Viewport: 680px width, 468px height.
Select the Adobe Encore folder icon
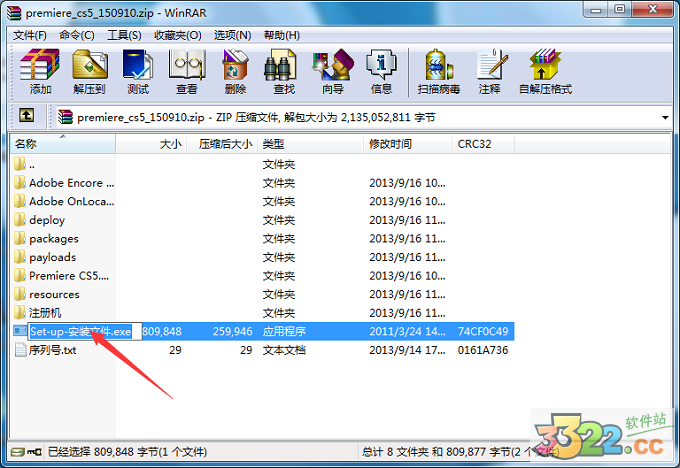pos(20,183)
